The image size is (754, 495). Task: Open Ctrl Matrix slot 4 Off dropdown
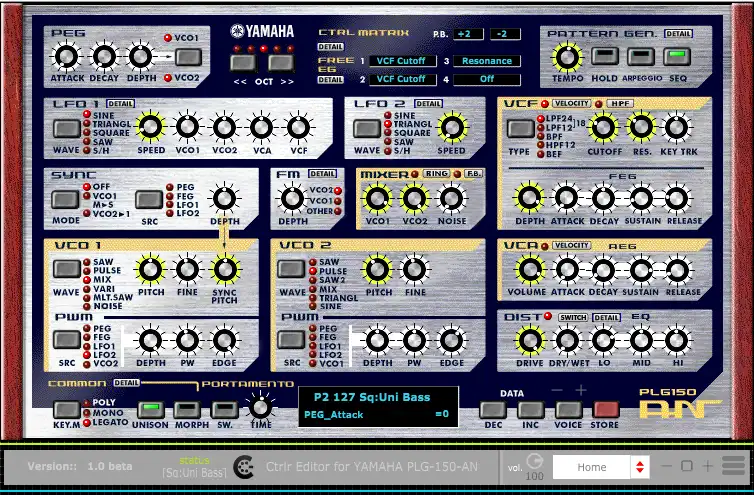point(487,79)
